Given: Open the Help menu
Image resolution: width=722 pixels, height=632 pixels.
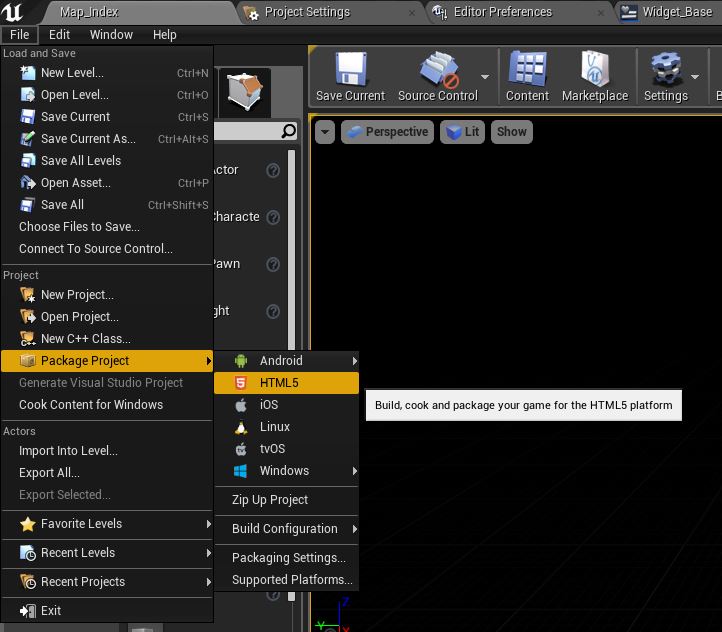Looking at the screenshot, I should pyautogui.click(x=165, y=35).
